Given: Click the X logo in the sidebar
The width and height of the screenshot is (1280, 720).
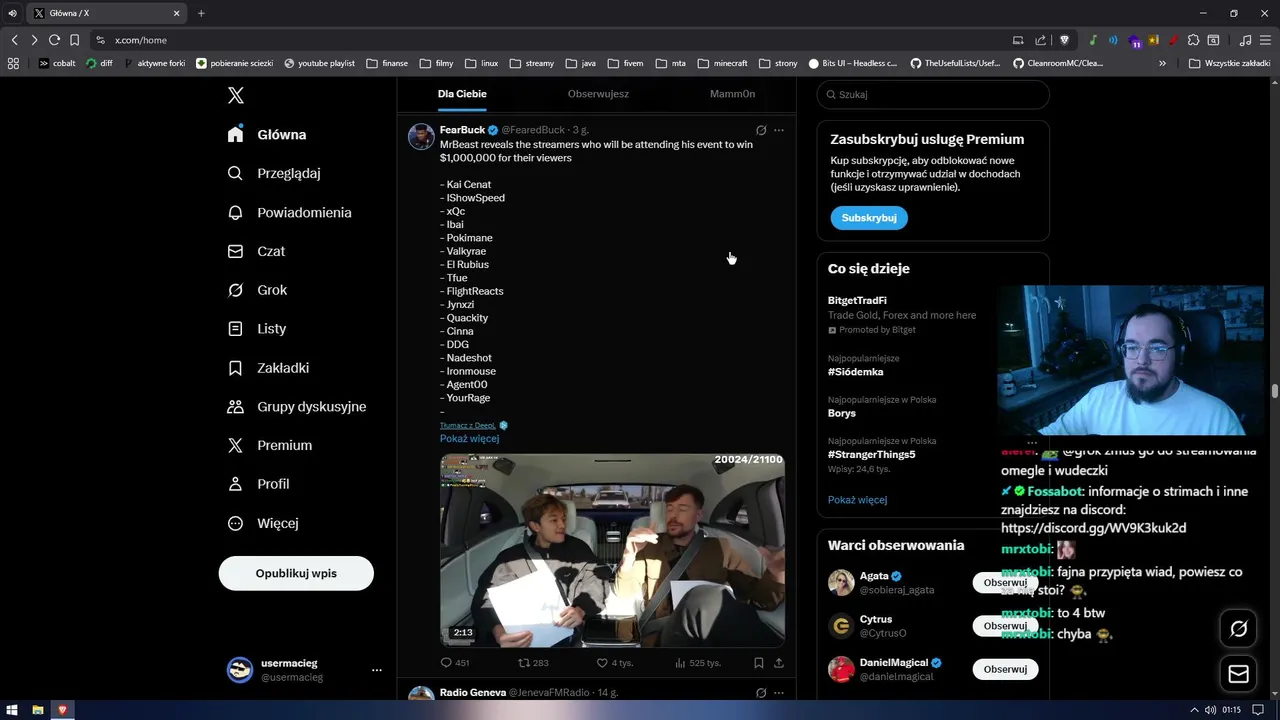Looking at the screenshot, I should click(236, 95).
